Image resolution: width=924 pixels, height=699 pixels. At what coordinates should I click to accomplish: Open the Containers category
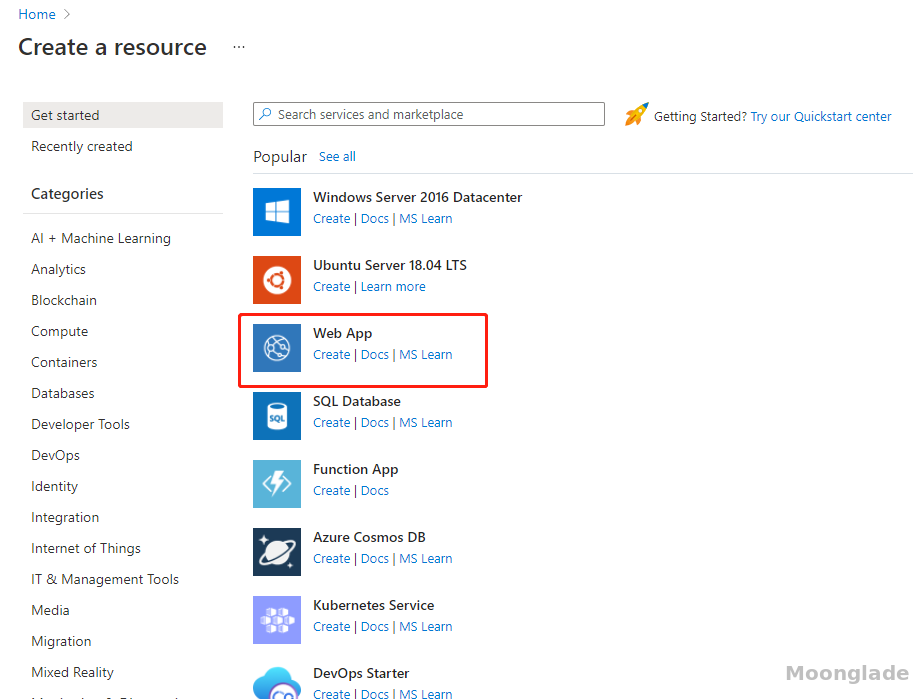(x=64, y=362)
